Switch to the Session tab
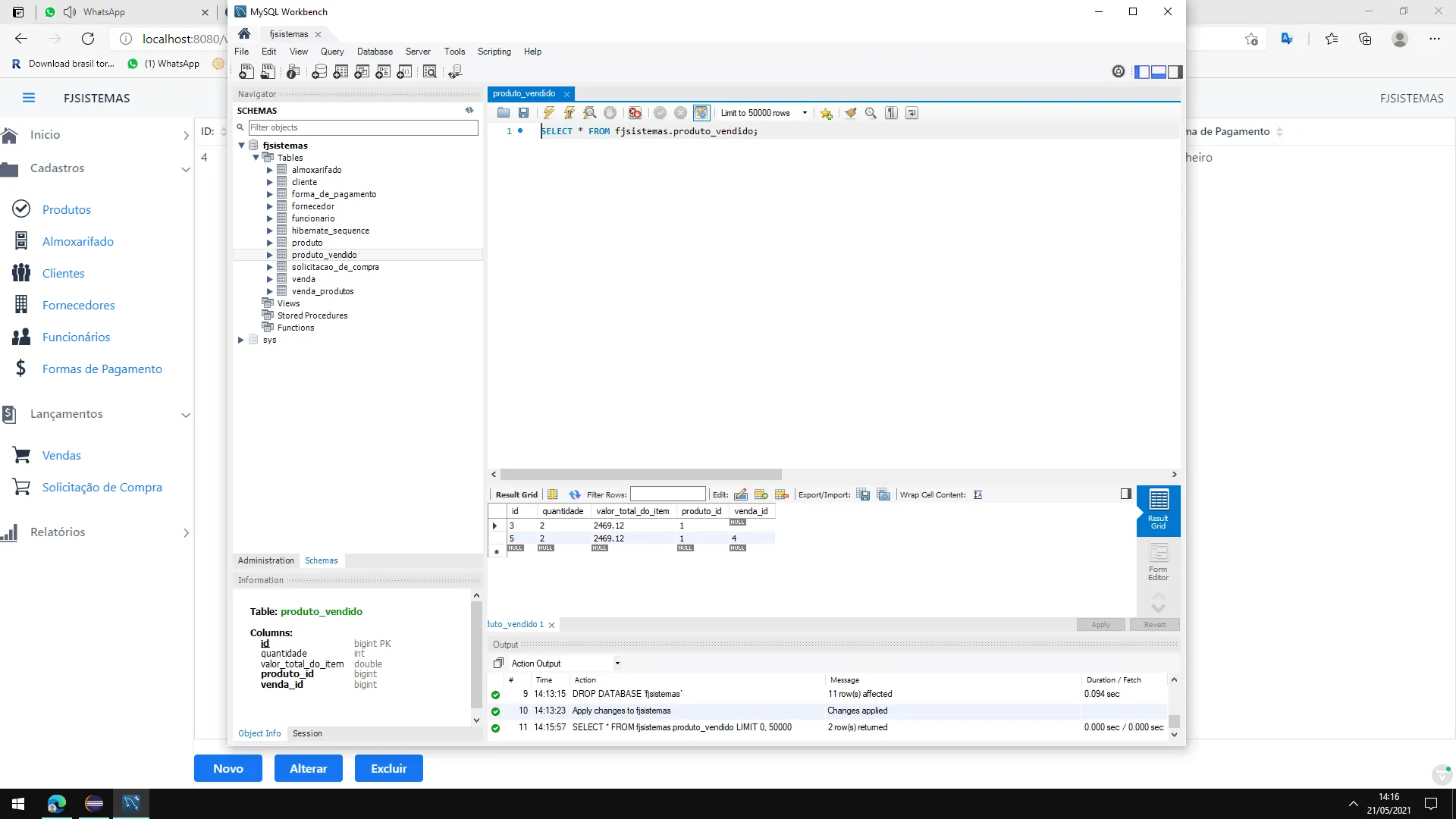Image resolution: width=1456 pixels, height=819 pixels. 307,733
